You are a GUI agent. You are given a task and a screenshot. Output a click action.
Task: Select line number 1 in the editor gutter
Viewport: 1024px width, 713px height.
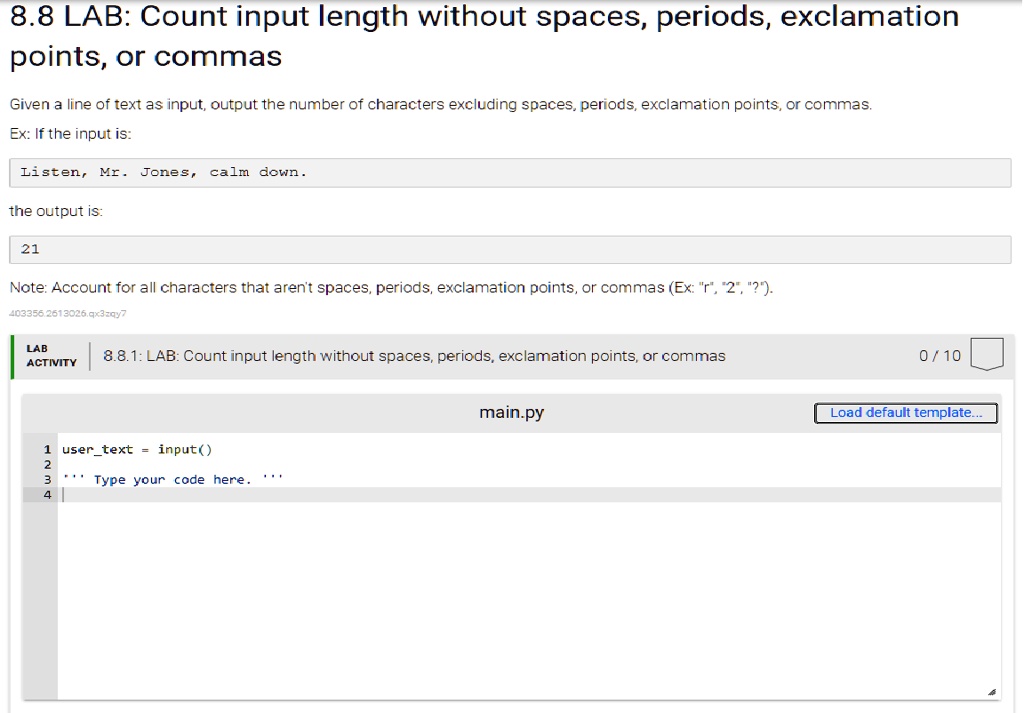point(46,449)
